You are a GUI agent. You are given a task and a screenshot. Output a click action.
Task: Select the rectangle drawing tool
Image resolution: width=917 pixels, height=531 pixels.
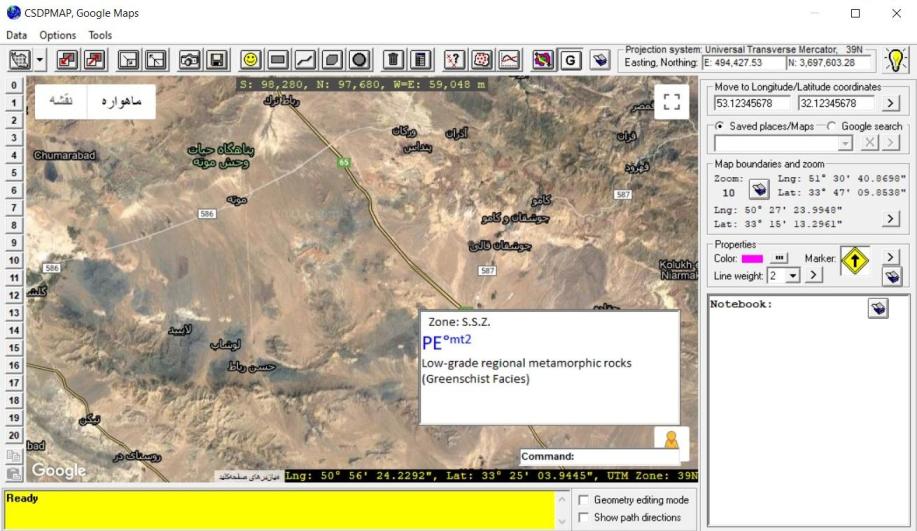278,60
